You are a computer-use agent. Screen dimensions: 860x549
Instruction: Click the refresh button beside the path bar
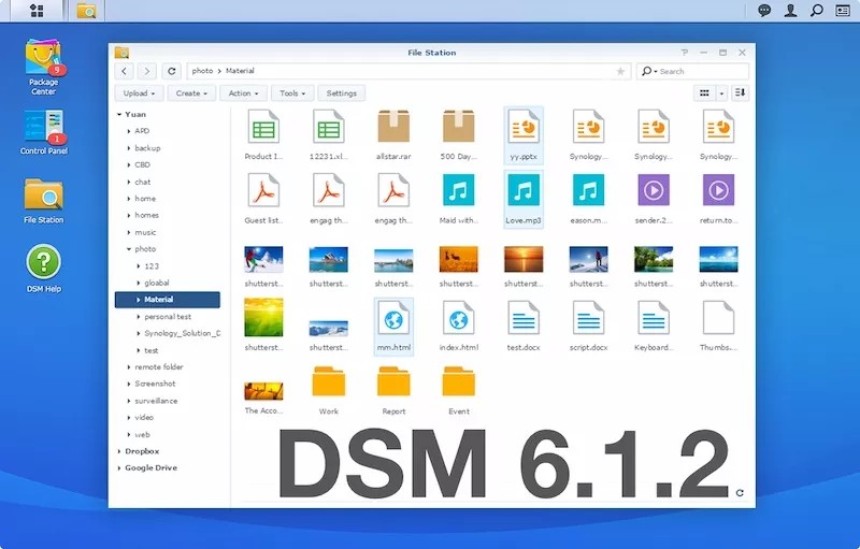(172, 71)
